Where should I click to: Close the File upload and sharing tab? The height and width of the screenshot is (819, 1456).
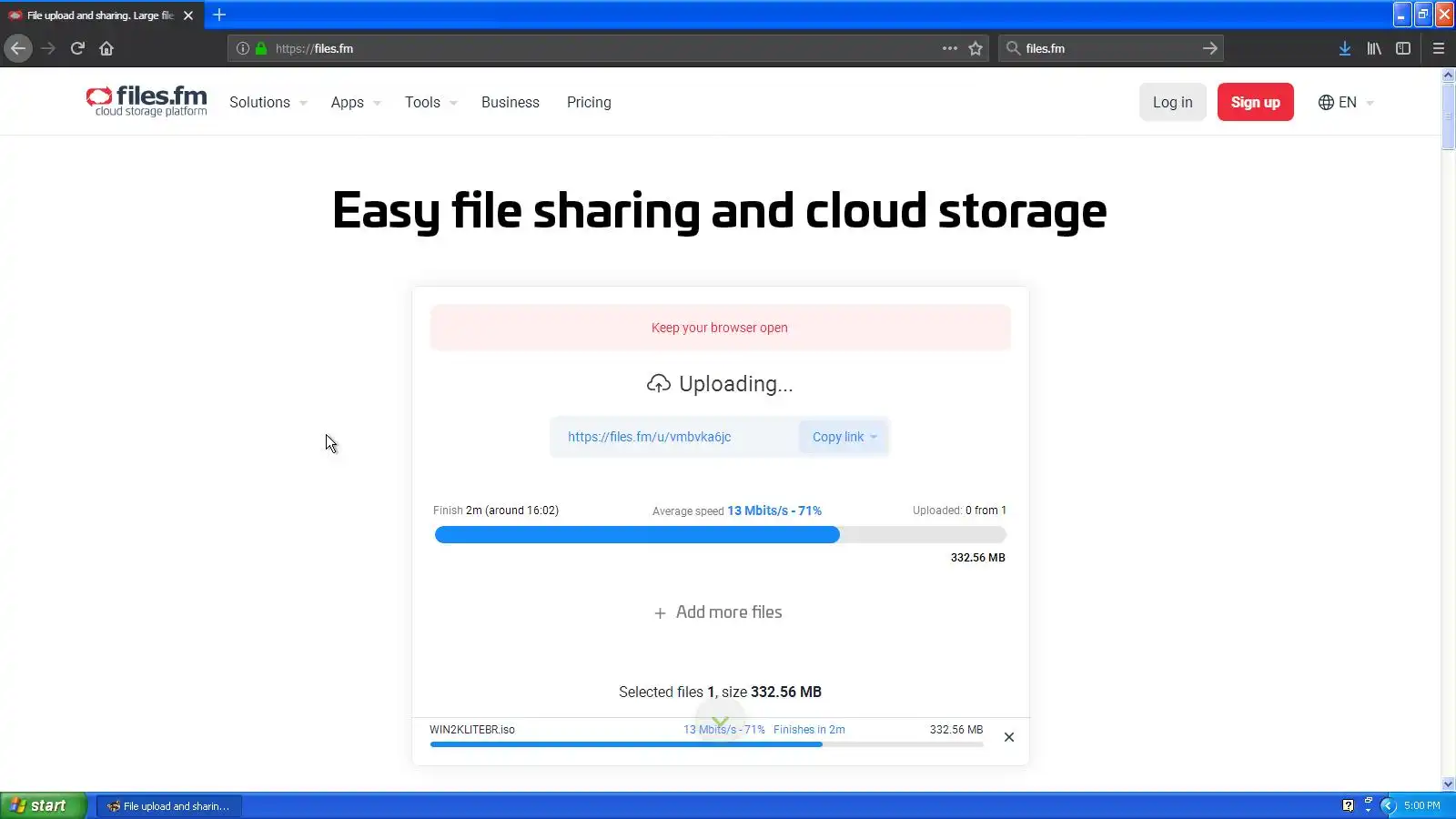click(188, 15)
